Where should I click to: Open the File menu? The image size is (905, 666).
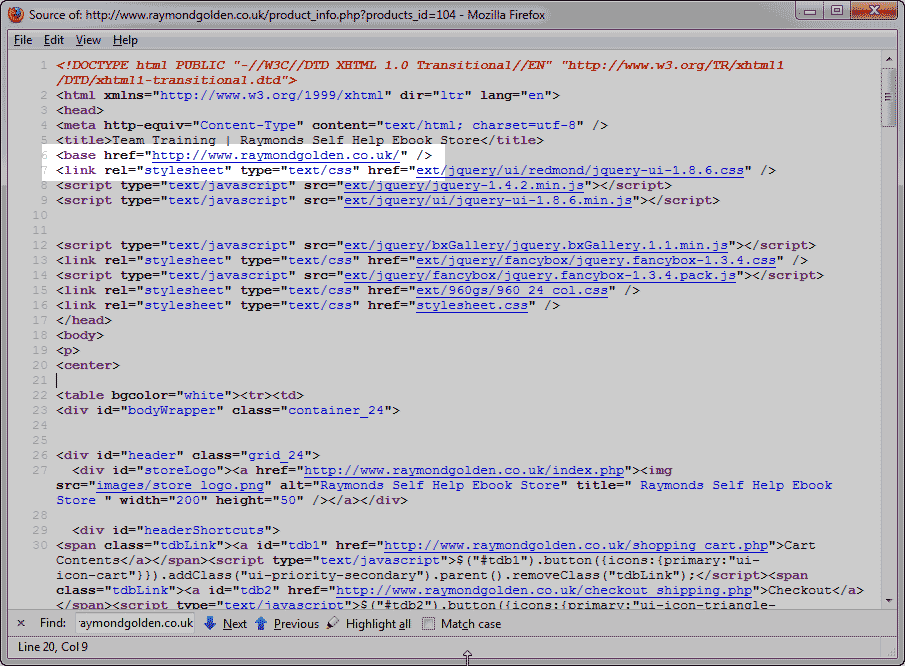coord(23,40)
